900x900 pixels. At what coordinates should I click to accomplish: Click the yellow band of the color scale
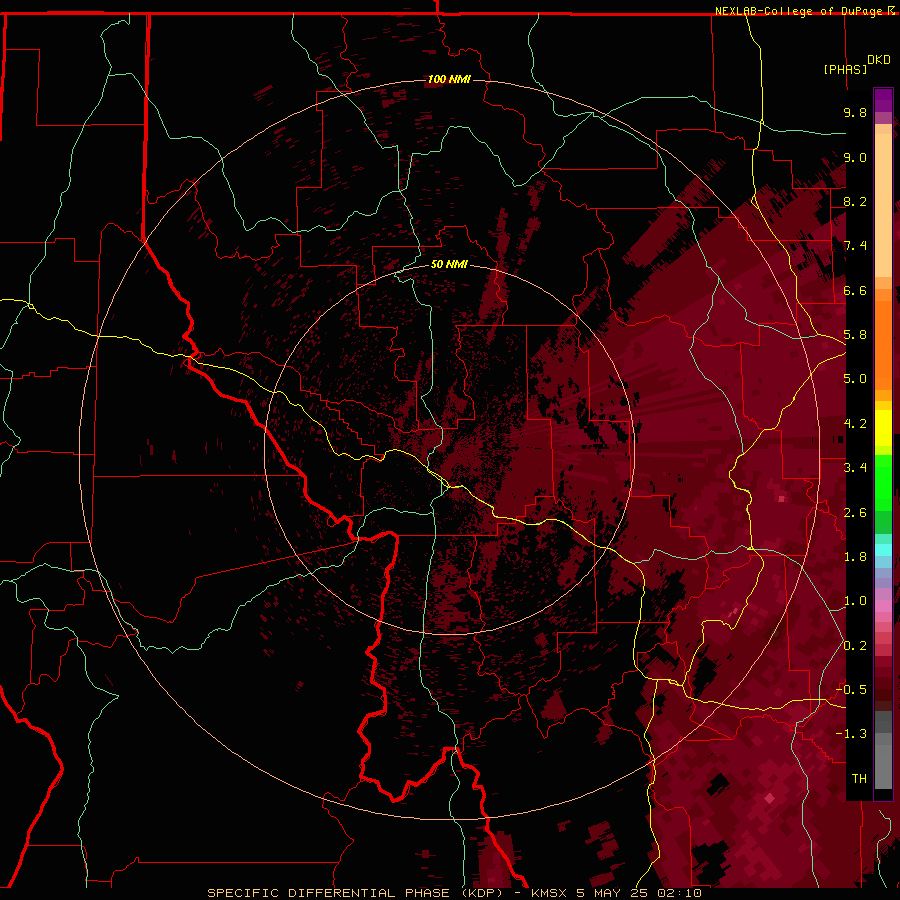(x=883, y=428)
